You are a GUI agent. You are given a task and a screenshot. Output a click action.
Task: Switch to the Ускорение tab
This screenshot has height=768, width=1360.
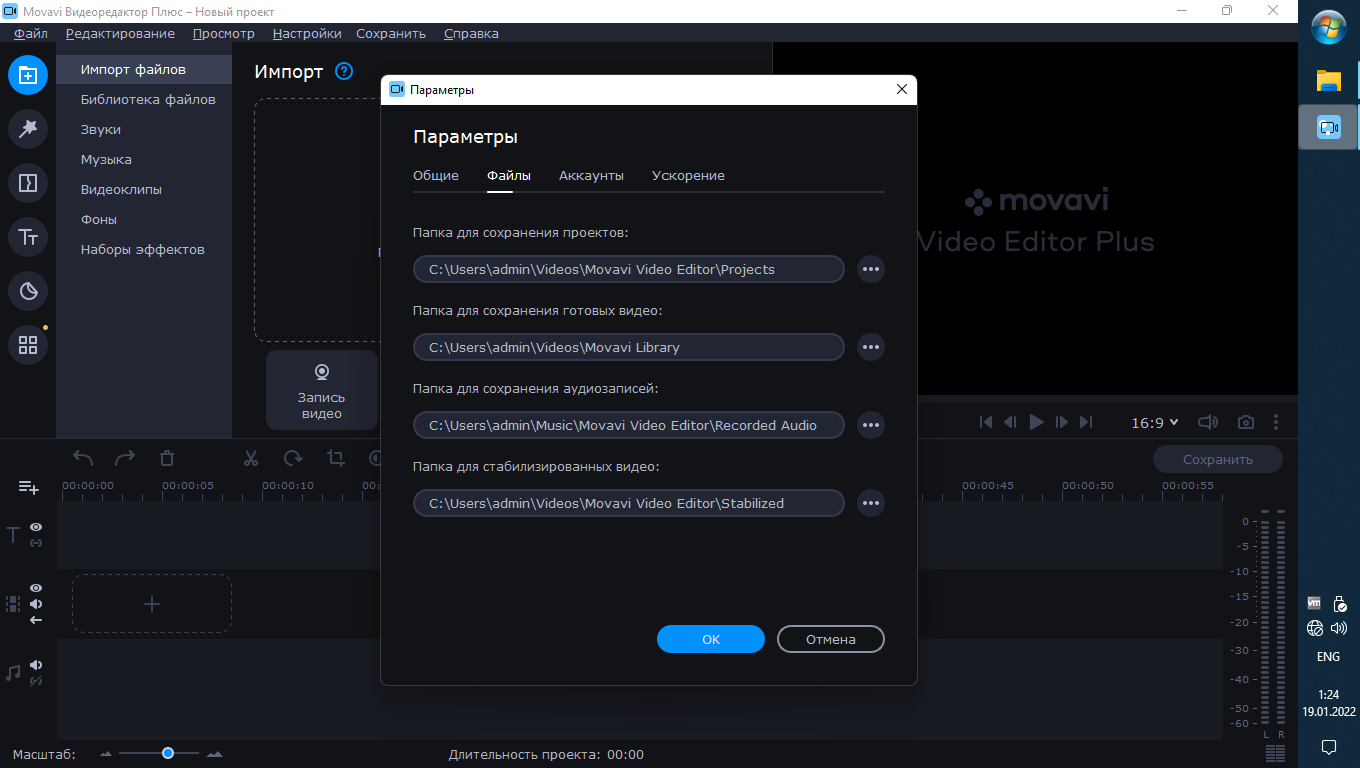[688, 176]
